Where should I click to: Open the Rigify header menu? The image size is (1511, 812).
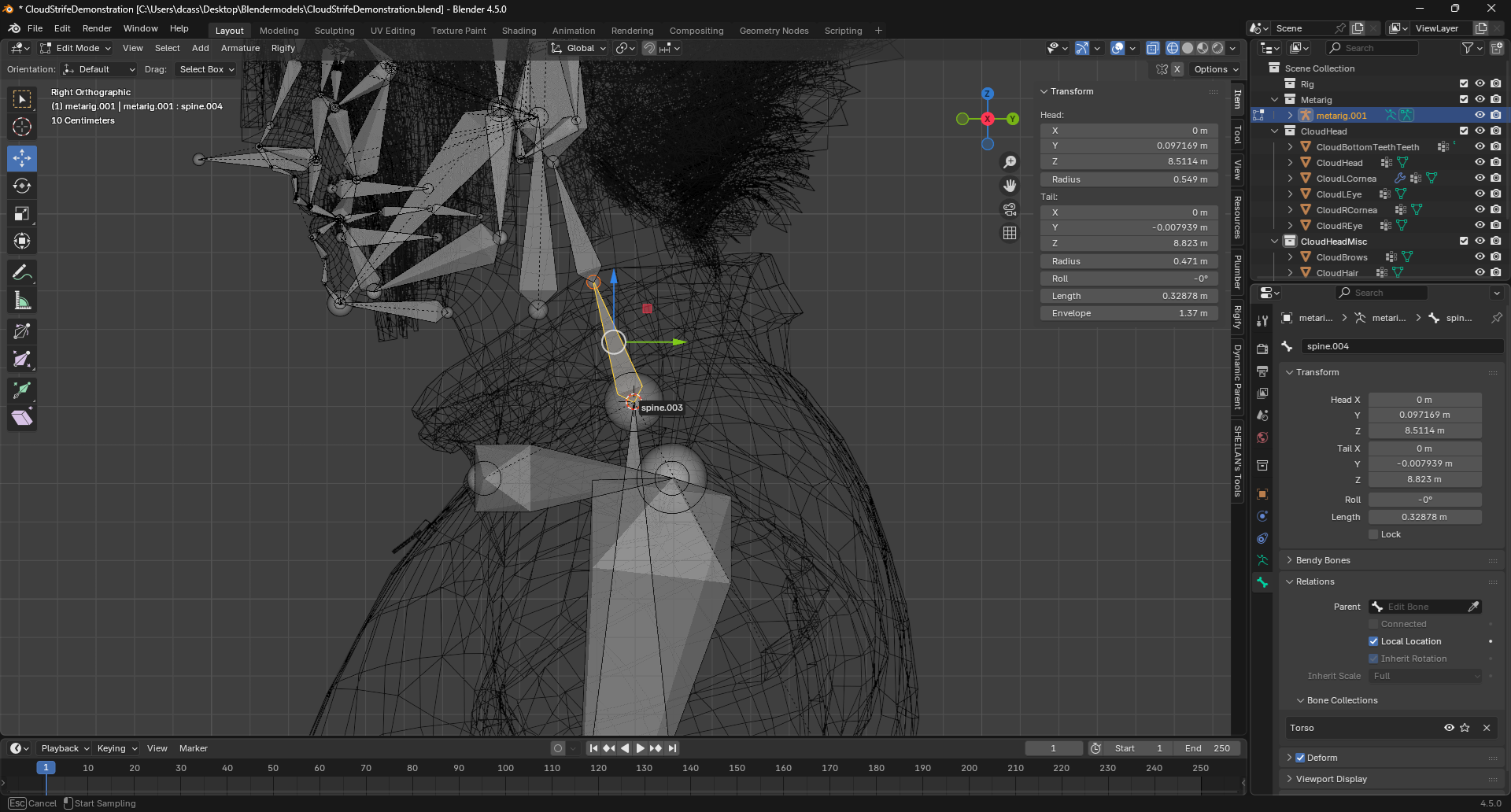coord(283,48)
